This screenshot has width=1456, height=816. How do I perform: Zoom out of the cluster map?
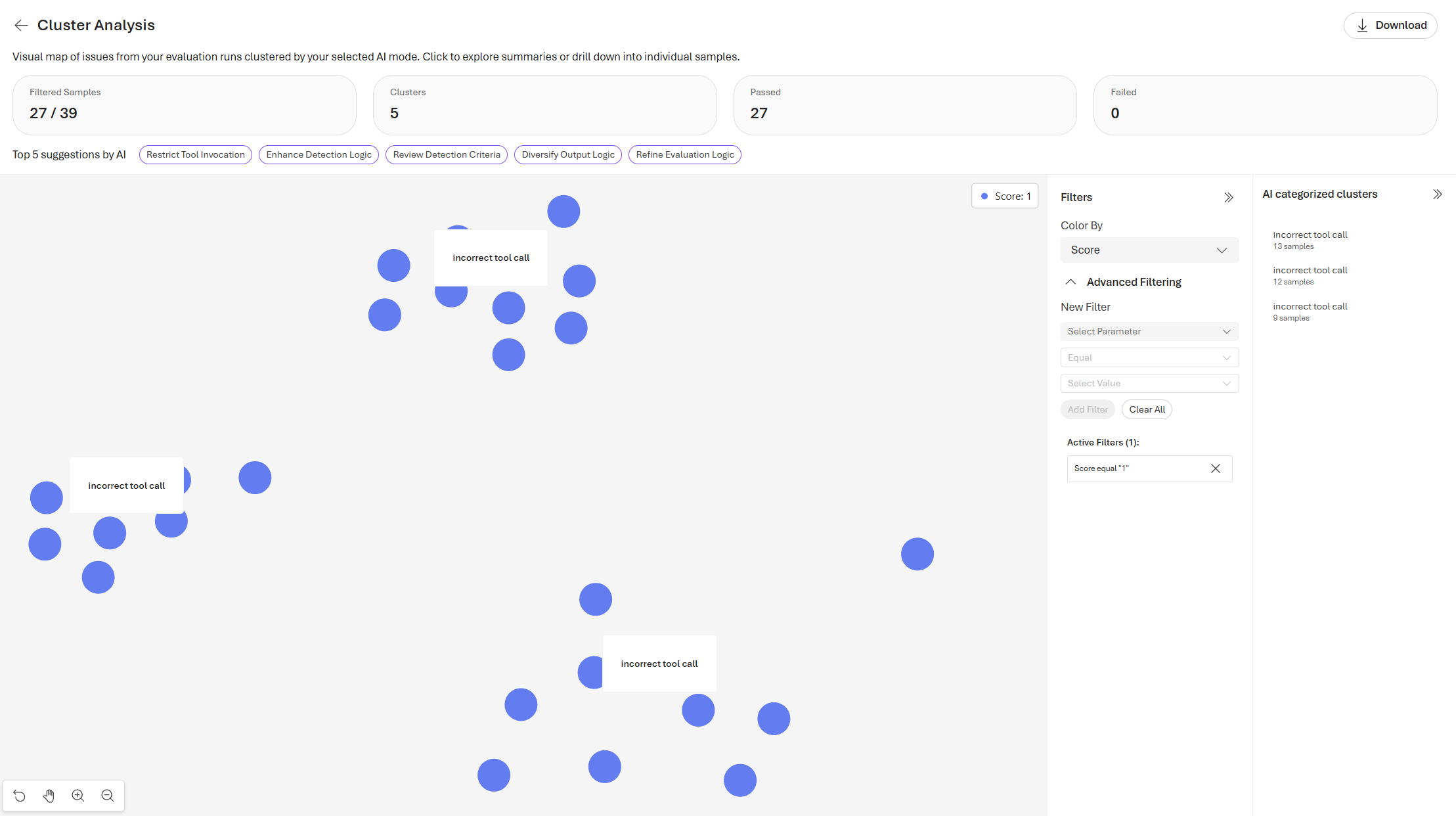pyautogui.click(x=107, y=795)
